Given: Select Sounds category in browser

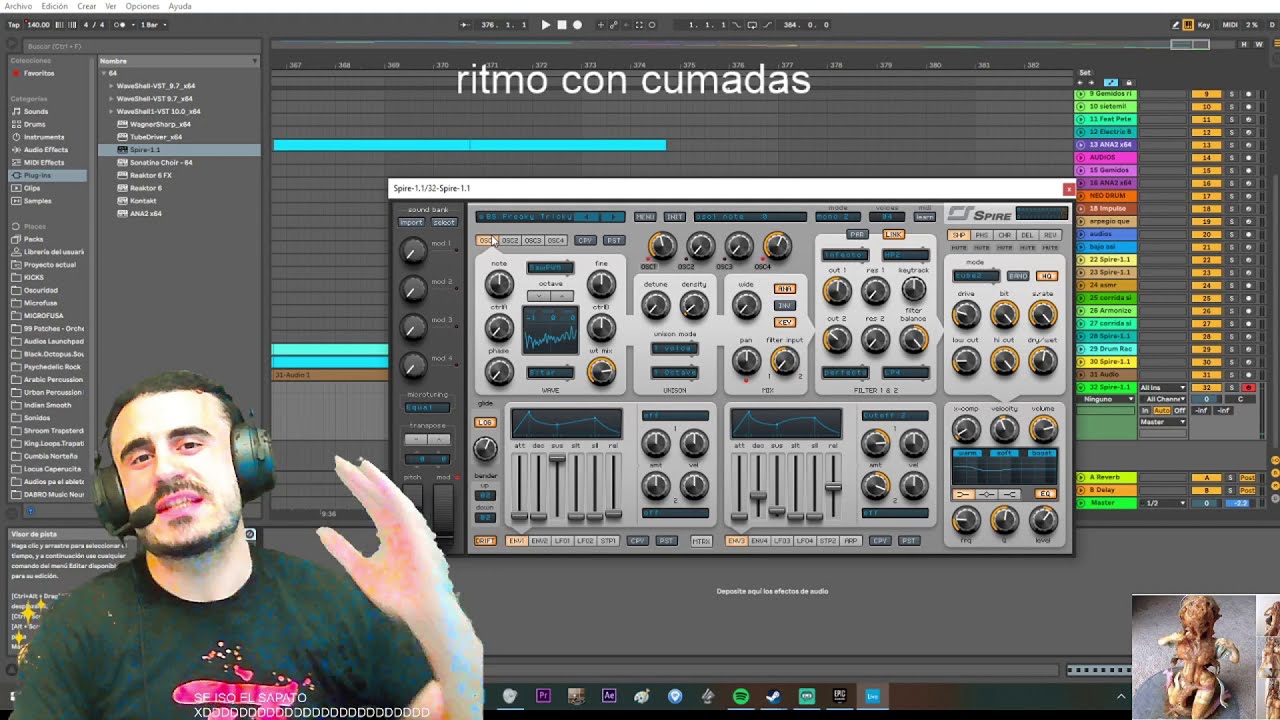Looking at the screenshot, I should (36, 111).
